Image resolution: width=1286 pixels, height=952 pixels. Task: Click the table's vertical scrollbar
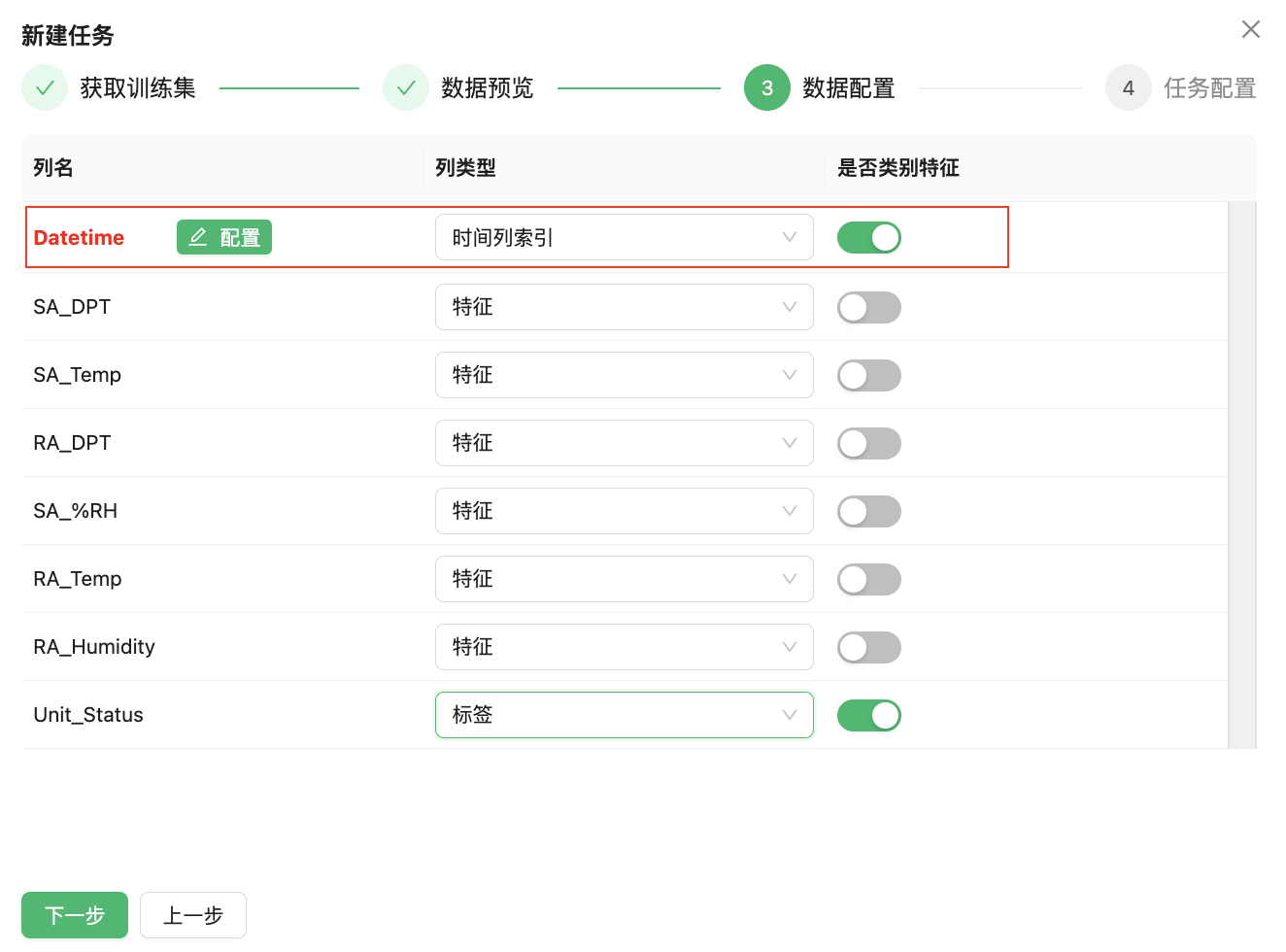coord(1241,475)
